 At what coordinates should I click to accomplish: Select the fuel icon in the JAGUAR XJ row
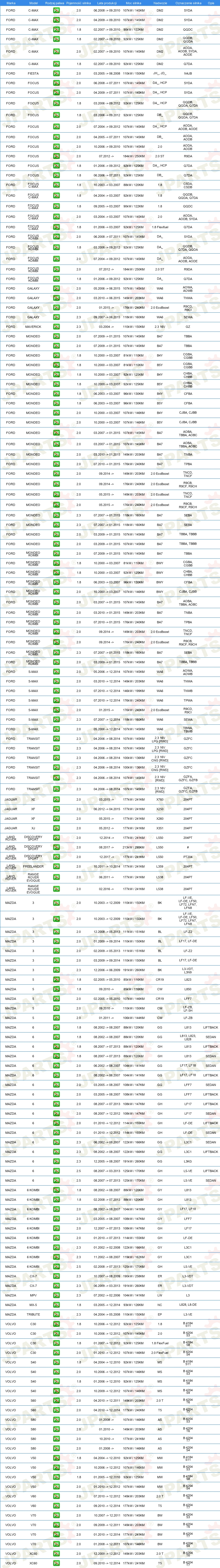[x=56, y=828]
